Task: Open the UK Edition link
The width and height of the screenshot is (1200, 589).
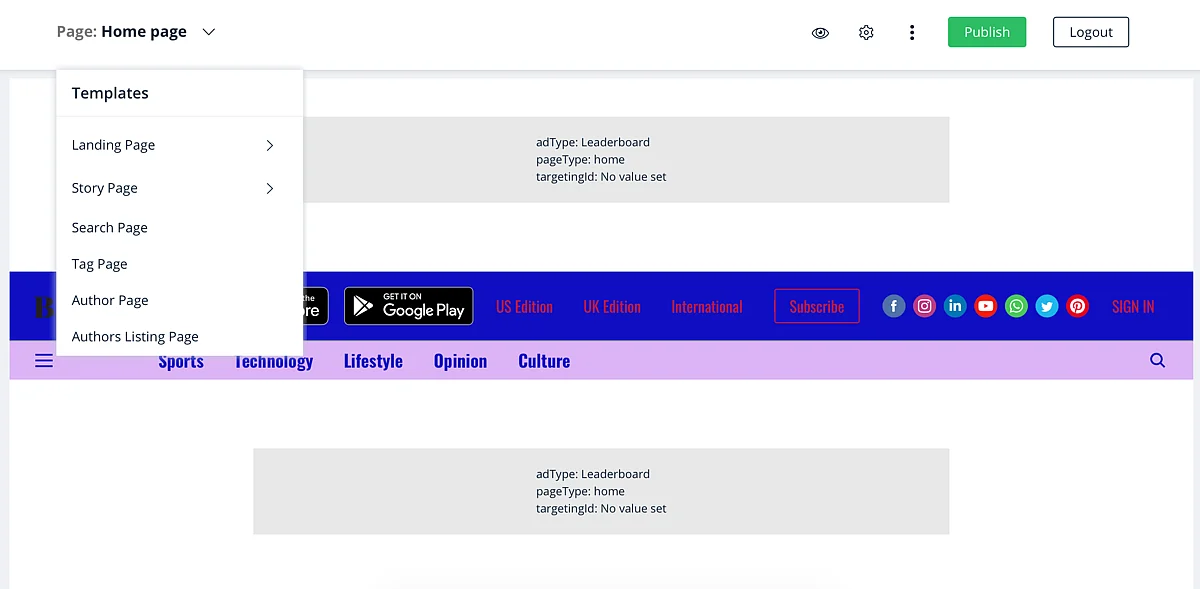Action: click(612, 307)
